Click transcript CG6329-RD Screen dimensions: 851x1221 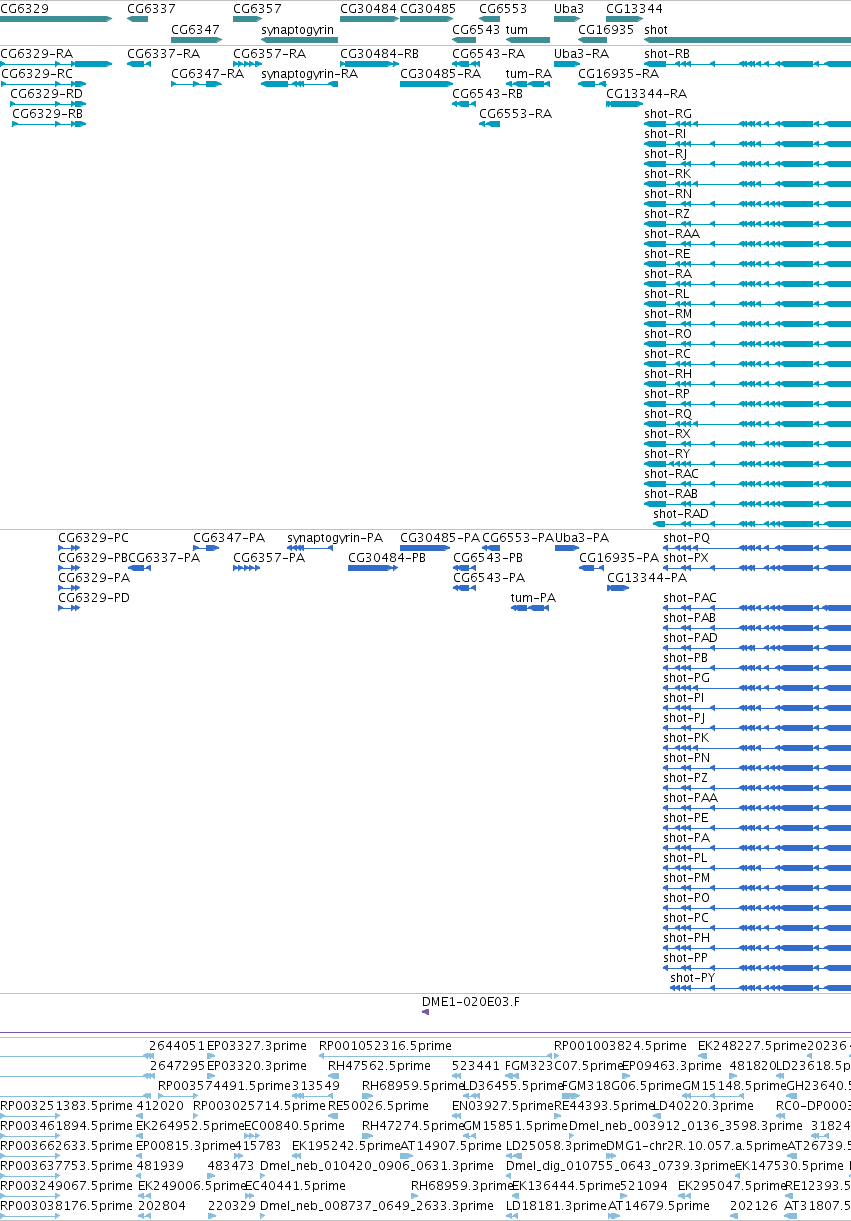pyautogui.click(x=47, y=93)
